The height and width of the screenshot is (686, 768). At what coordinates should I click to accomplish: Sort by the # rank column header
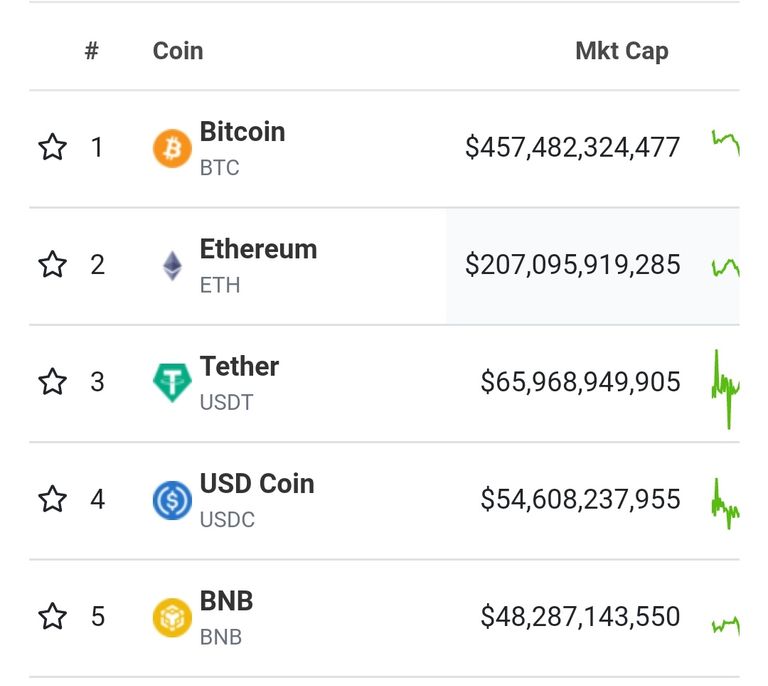pyautogui.click(x=92, y=50)
